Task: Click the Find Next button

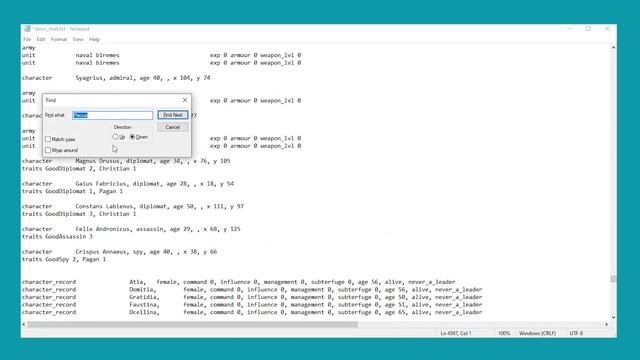Action: pos(173,115)
